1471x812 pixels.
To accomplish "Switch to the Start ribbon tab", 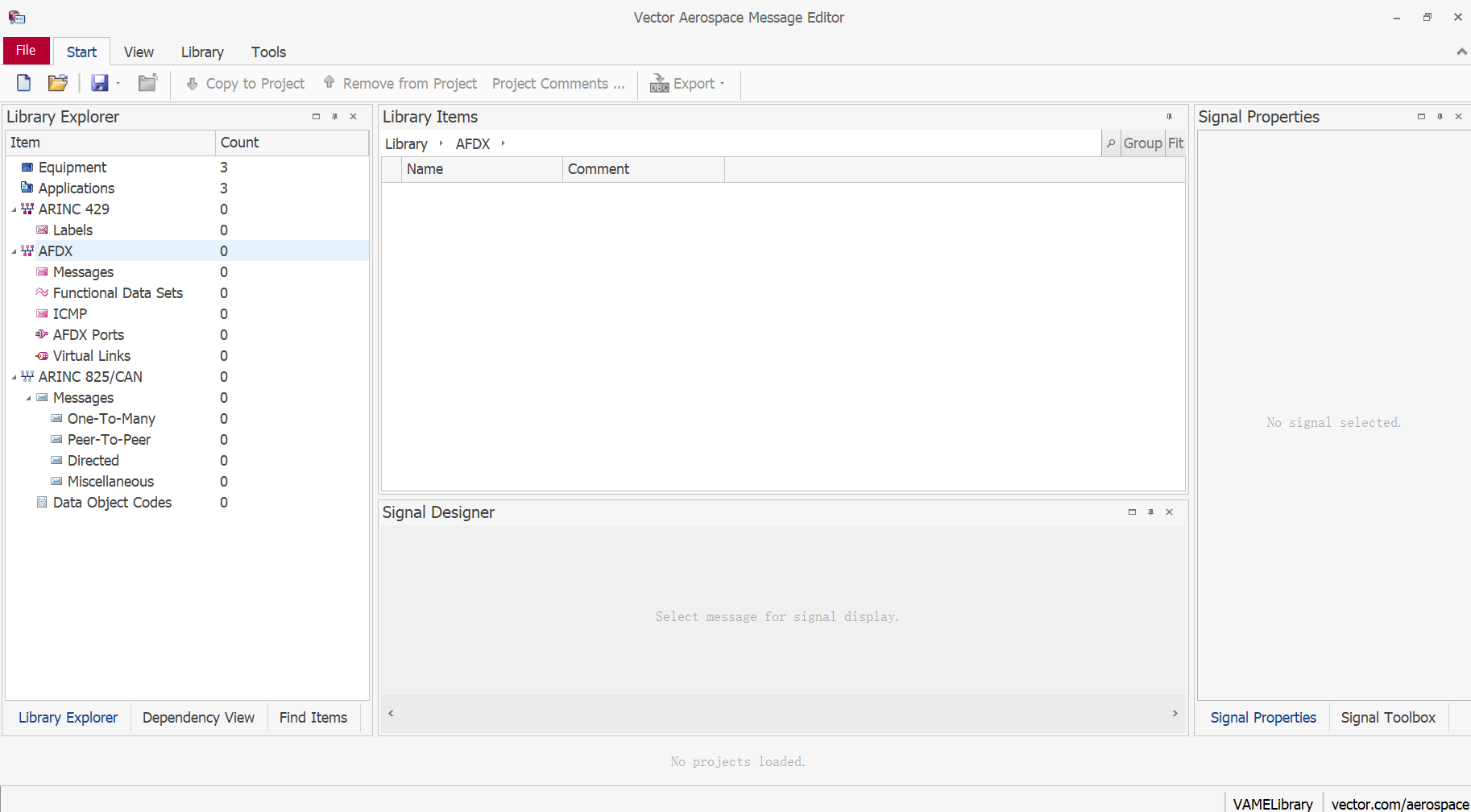I will pos(81,52).
